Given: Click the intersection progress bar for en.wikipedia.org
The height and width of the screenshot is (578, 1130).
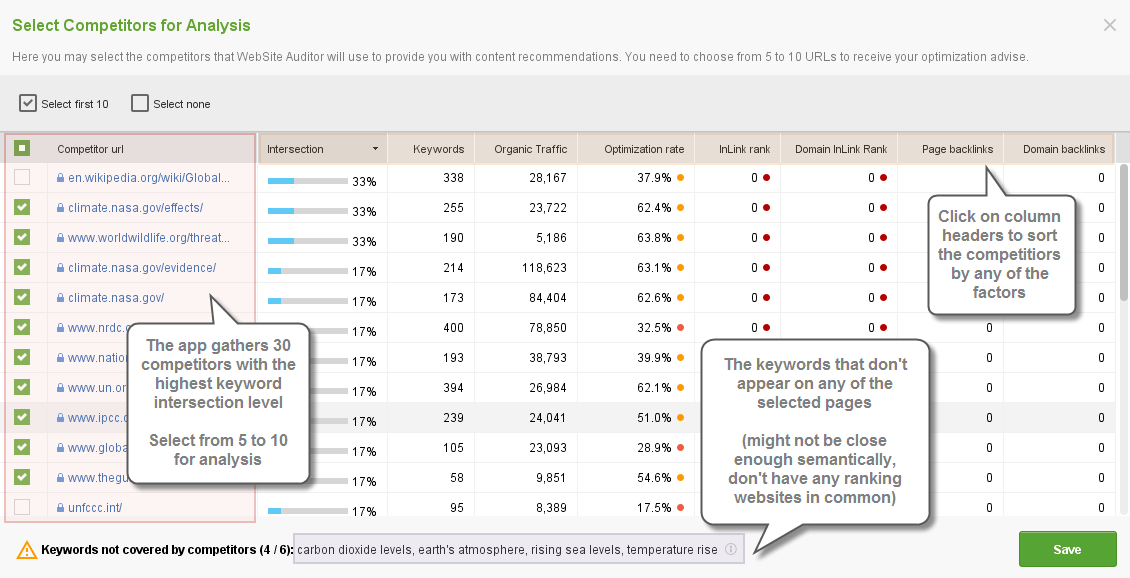Looking at the screenshot, I should 307,181.
